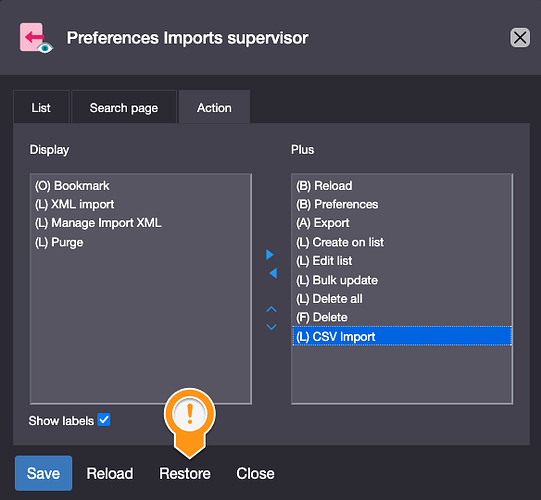The image size is (541, 500).
Task: Click the left arrow to move item to Display
Action: (x=273, y=273)
